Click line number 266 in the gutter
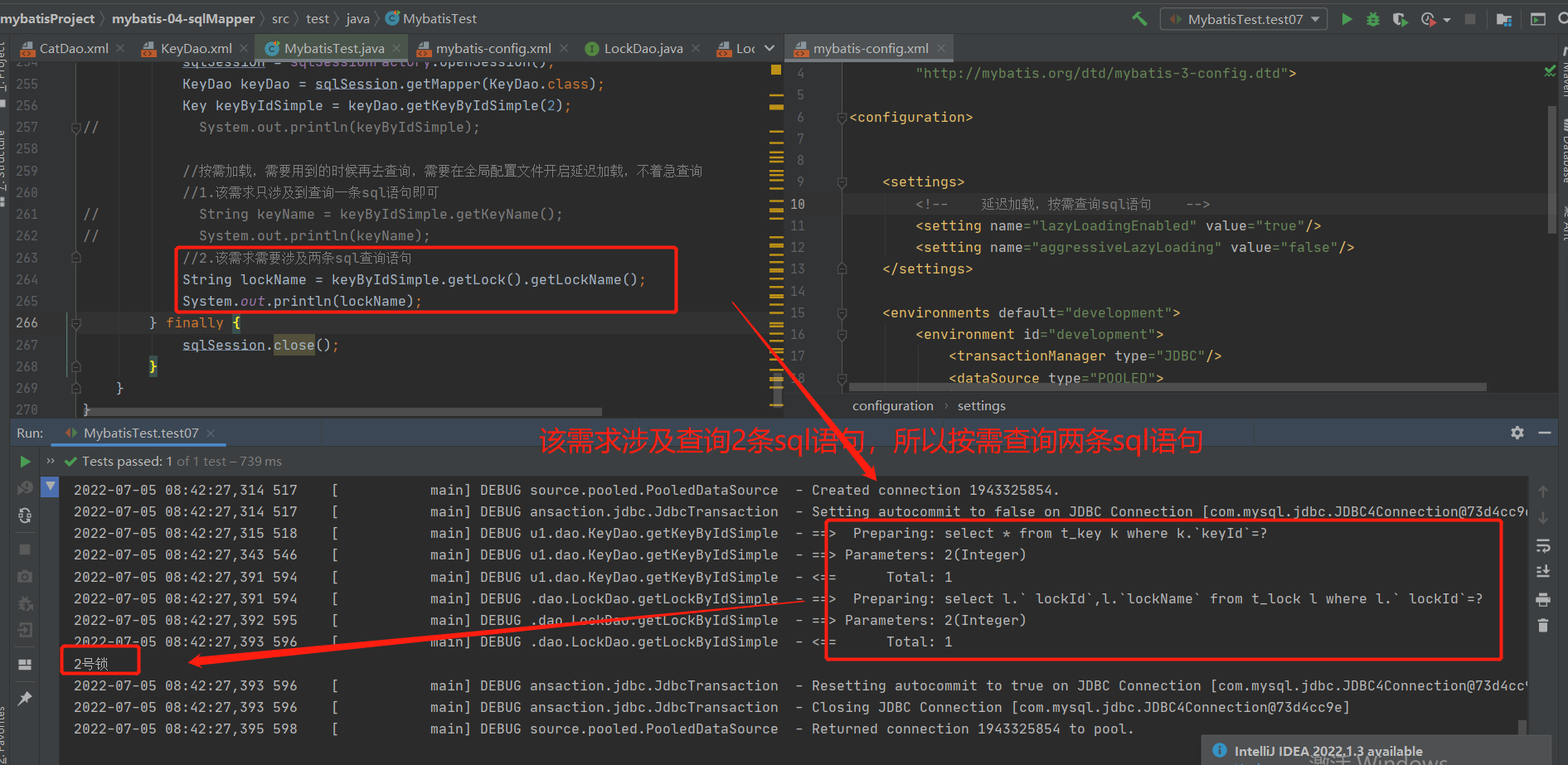The image size is (1568, 765). (27, 323)
